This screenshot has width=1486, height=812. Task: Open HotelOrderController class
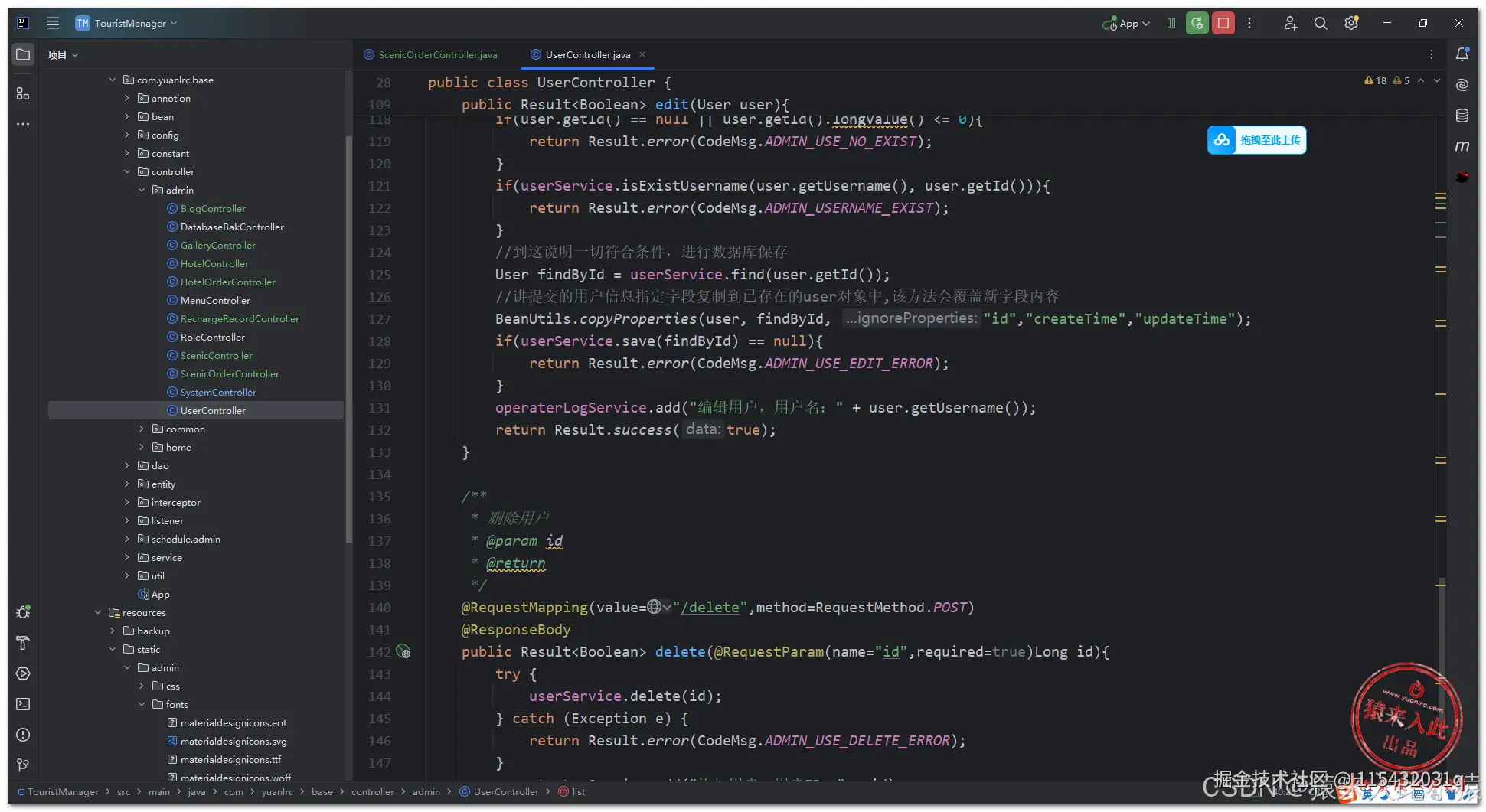(227, 282)
